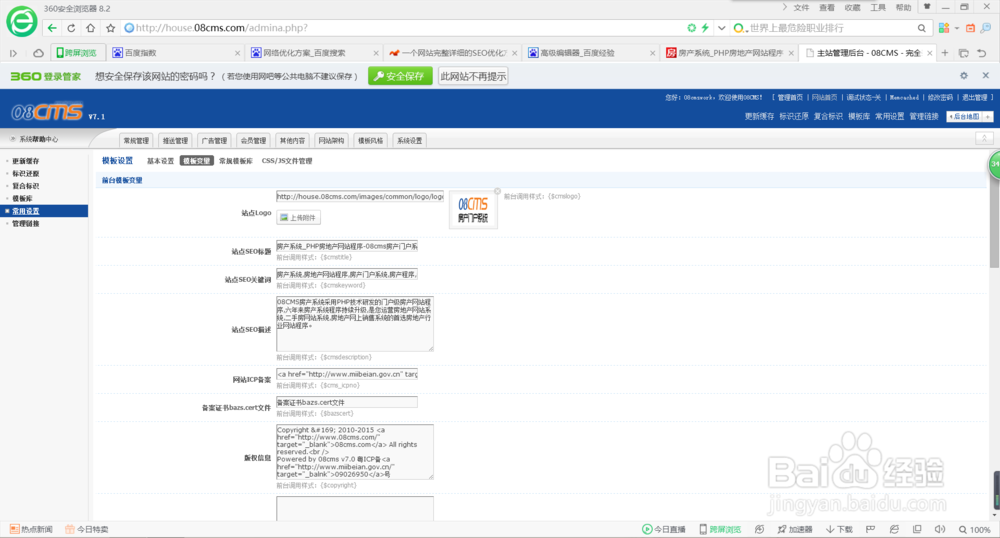
Task: Open the sidebar toggle icon left of tabs
Action: tap(13, 53)
